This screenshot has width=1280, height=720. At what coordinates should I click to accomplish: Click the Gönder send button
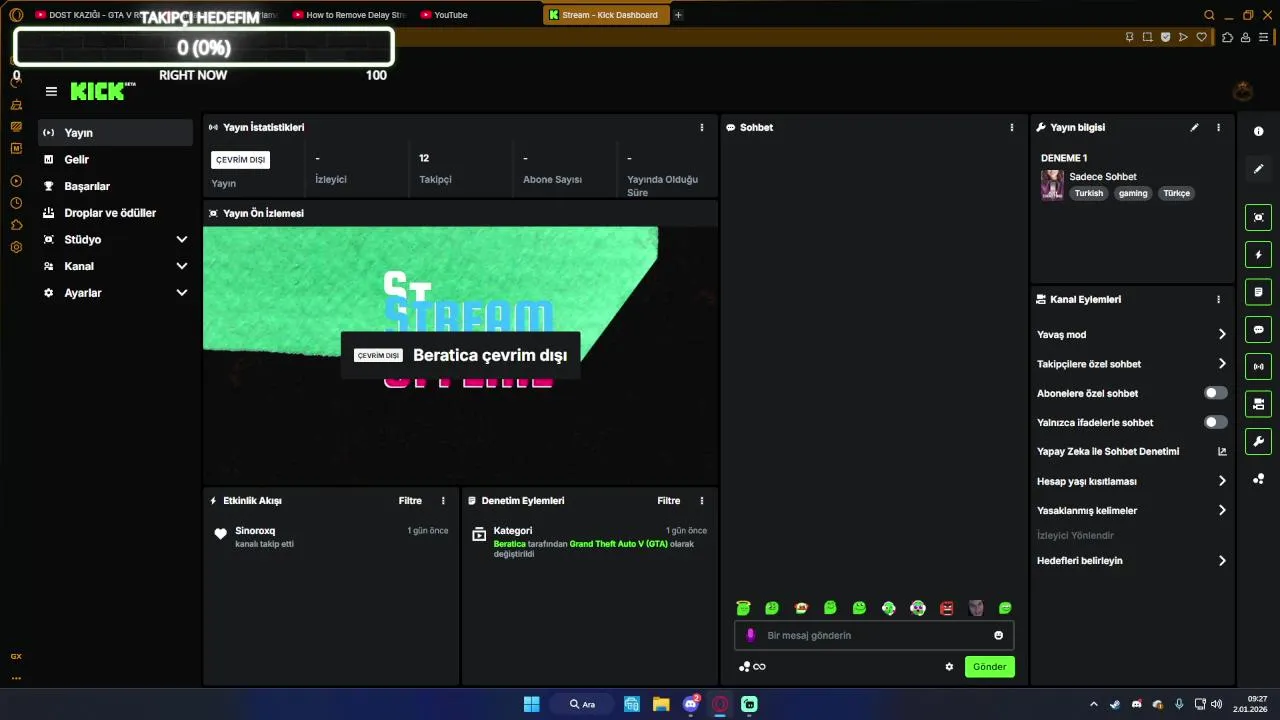point(989,666)
